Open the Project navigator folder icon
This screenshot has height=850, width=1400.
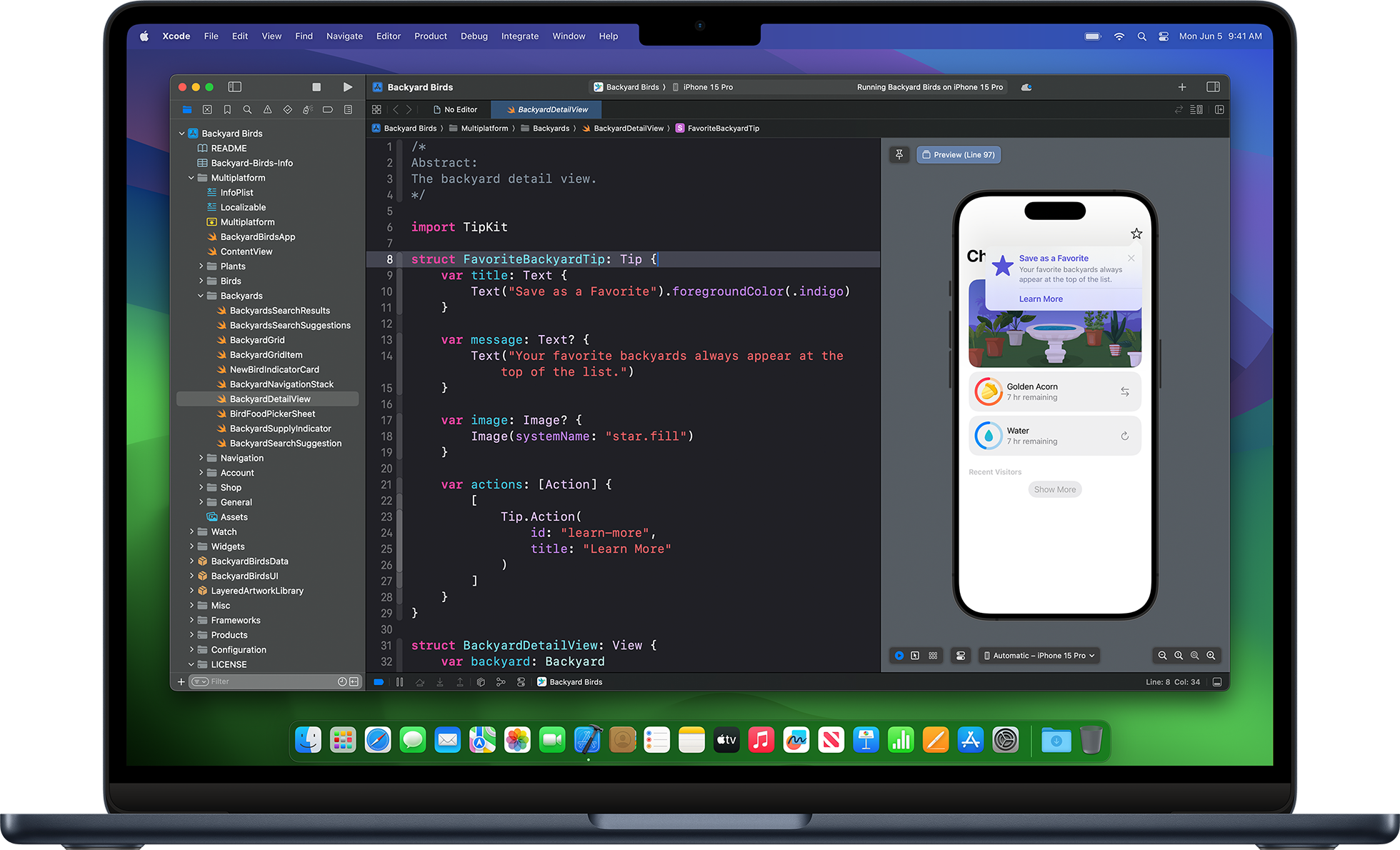(x=187, y=110)
